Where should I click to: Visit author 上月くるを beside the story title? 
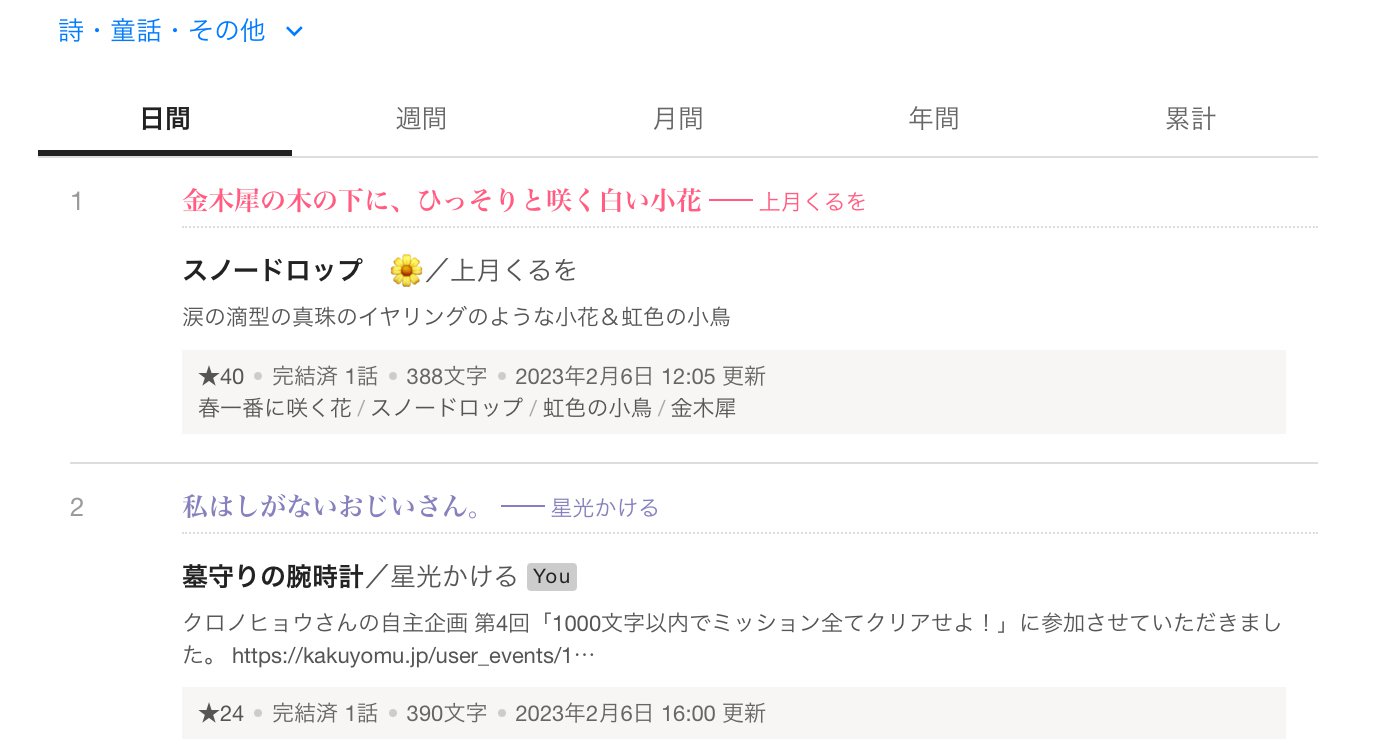pos(514,270)
